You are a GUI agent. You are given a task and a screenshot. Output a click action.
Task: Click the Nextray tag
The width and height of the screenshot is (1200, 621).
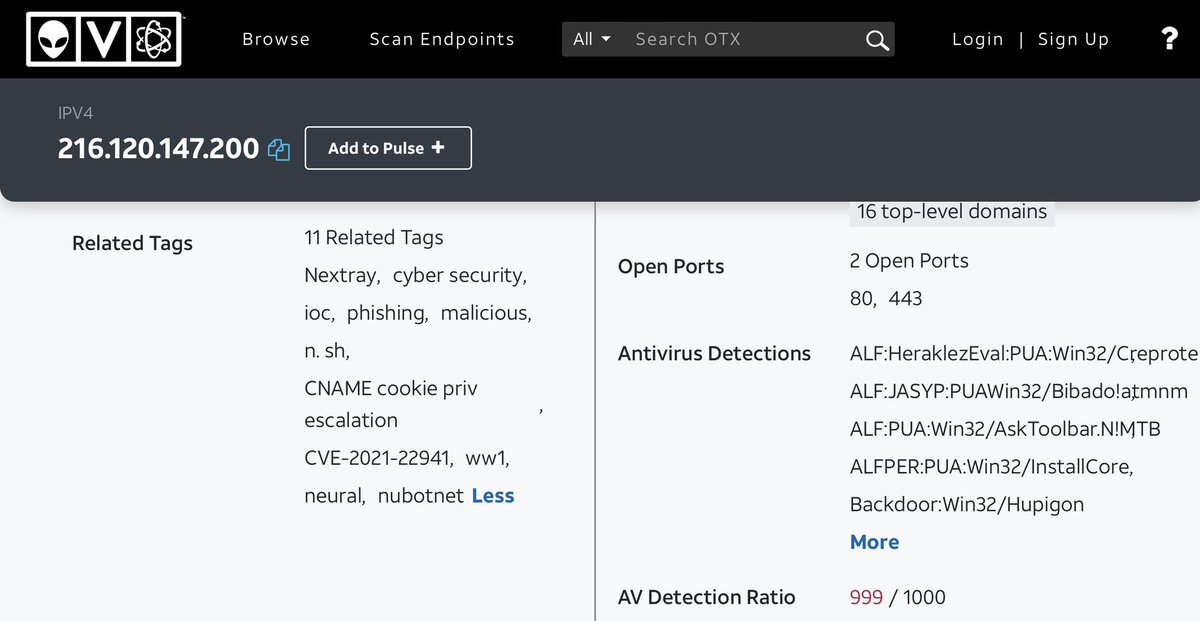pyautogui.click(x=340, y=275)
